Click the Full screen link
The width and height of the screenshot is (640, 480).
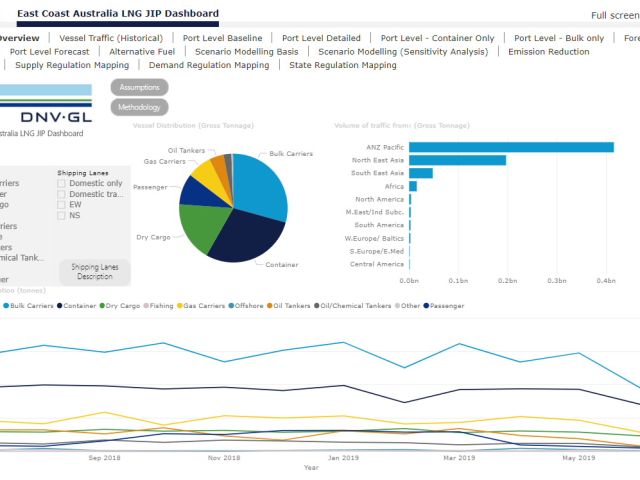pos(615,16)
